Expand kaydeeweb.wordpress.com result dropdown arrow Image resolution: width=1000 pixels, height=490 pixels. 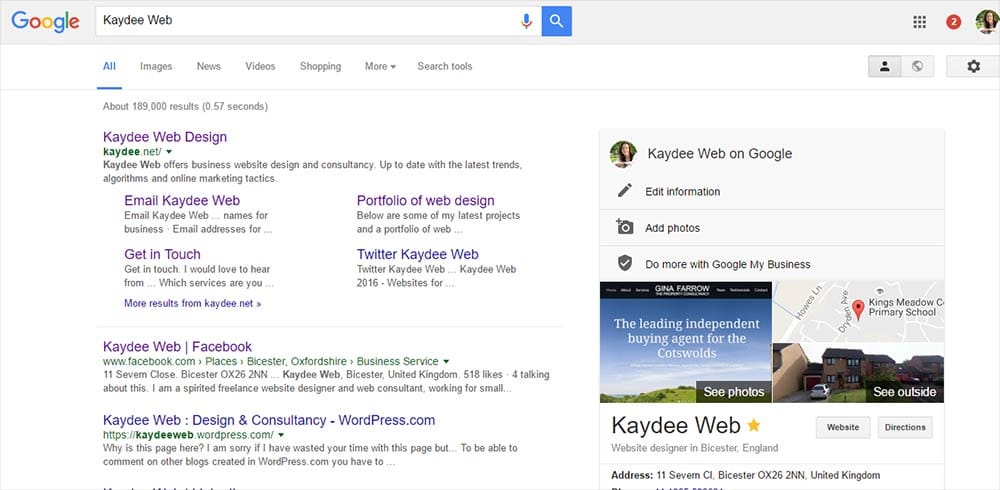point(281,435)
